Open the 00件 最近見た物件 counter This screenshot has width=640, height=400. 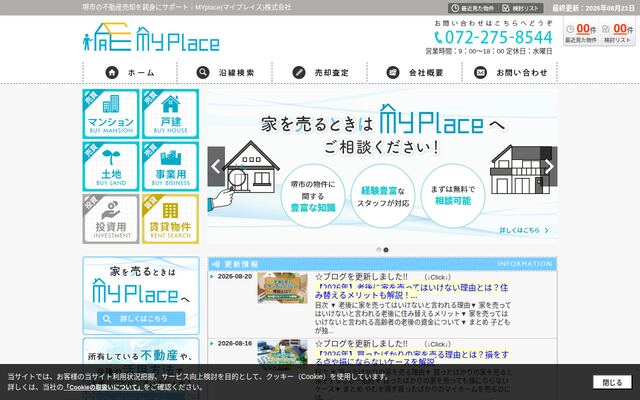click(581, 33)
